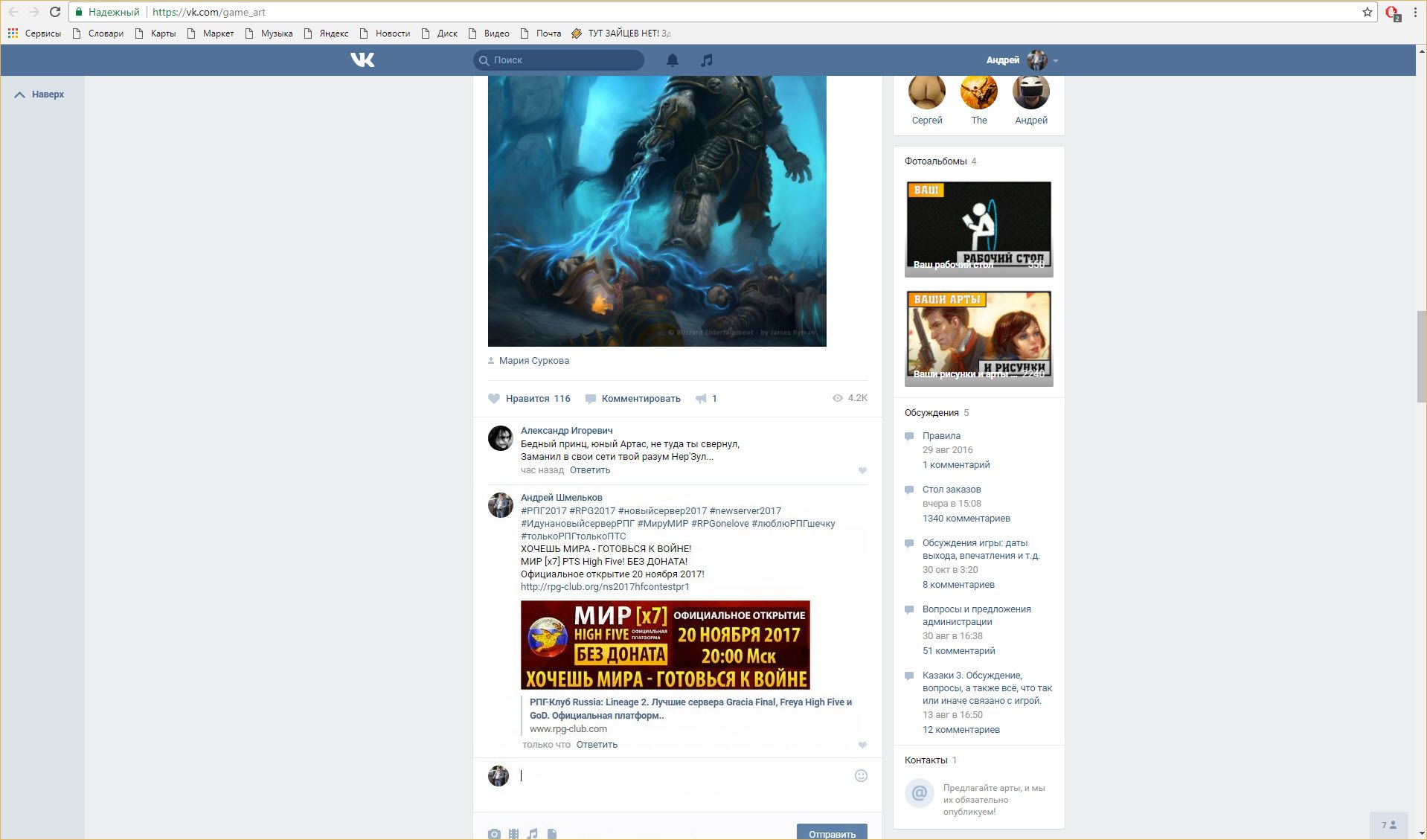The width and height of the screenshot is (1427, 840).
Task: Go back up with Наверх
Action: tap(39, 94)
